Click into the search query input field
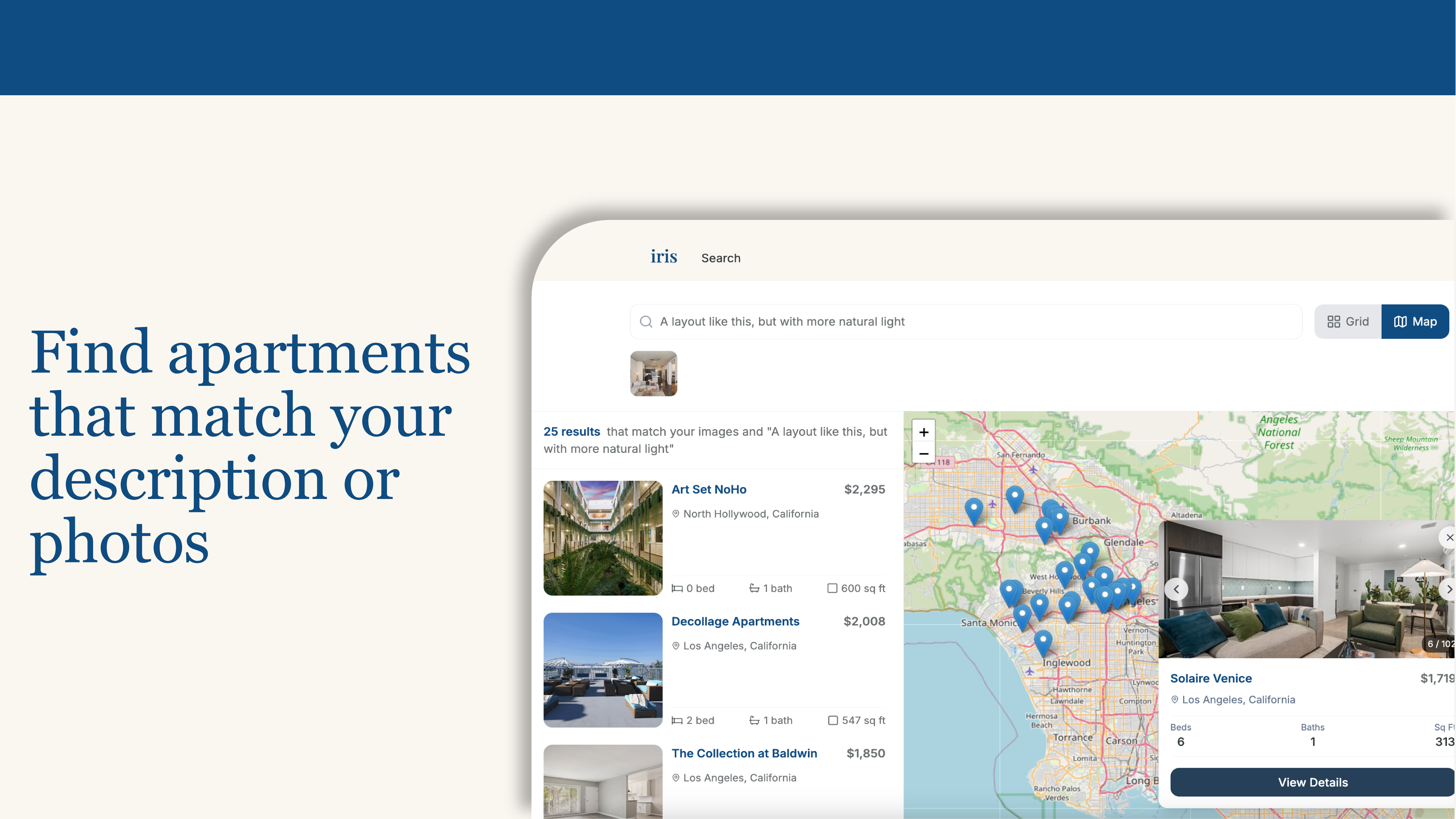The image size is (1456, 819). click(x=961, y=322)
